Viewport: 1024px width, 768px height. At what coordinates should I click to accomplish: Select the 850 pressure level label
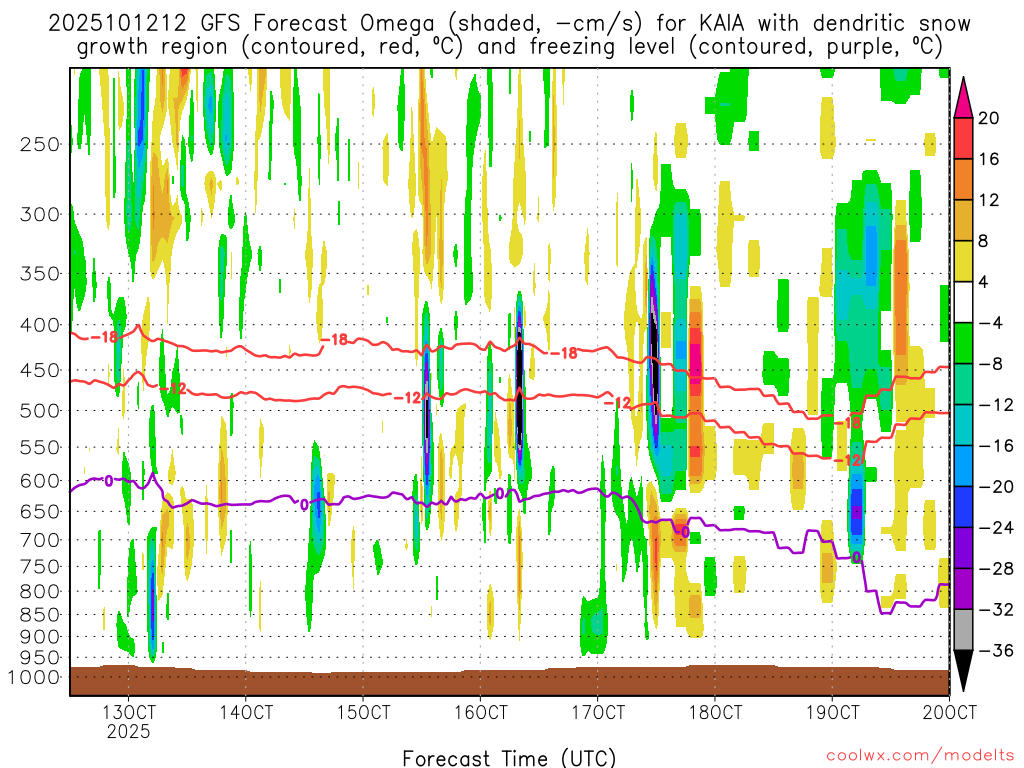click(40, 615)
